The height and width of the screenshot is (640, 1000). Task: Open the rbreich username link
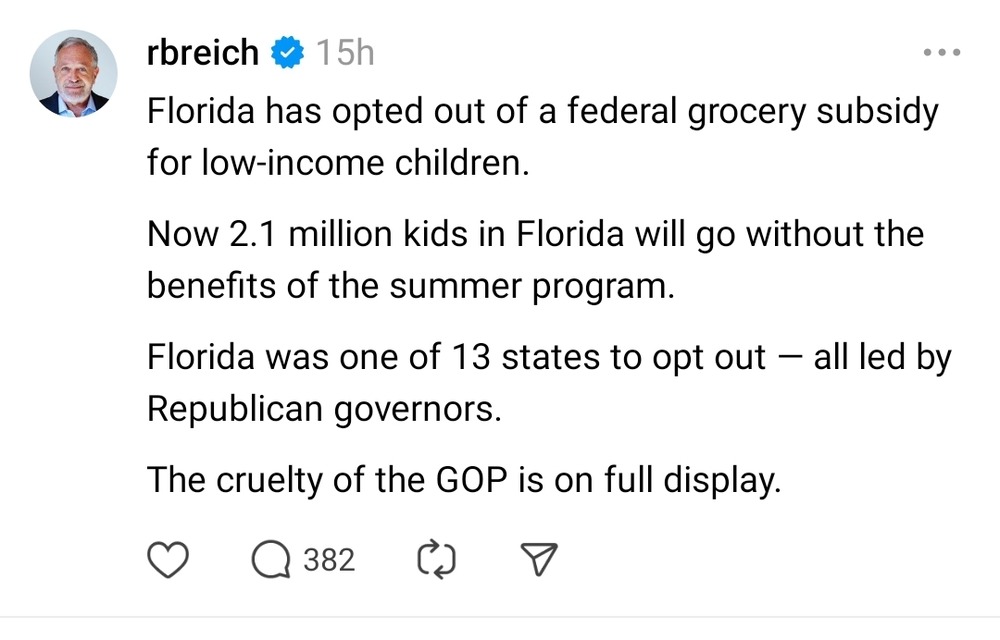[203, 52]
